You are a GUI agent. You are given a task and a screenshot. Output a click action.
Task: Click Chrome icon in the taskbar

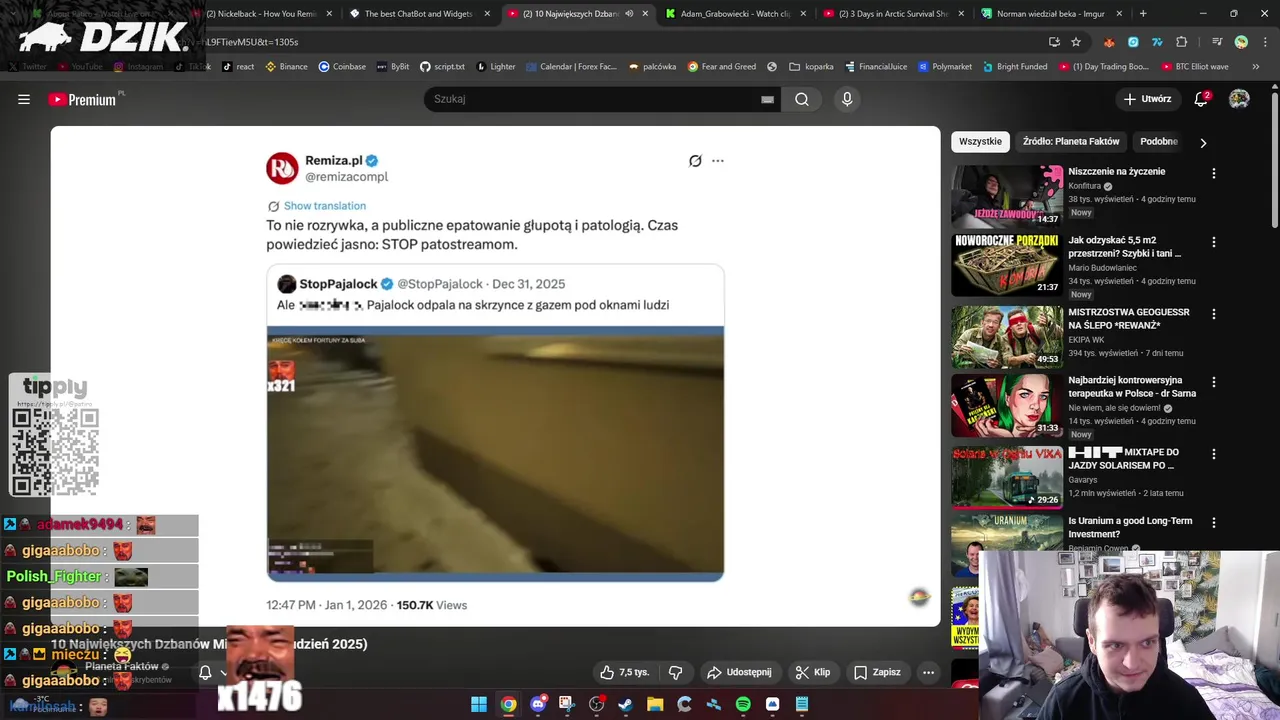pyautogui.click(x=508, y=704)
